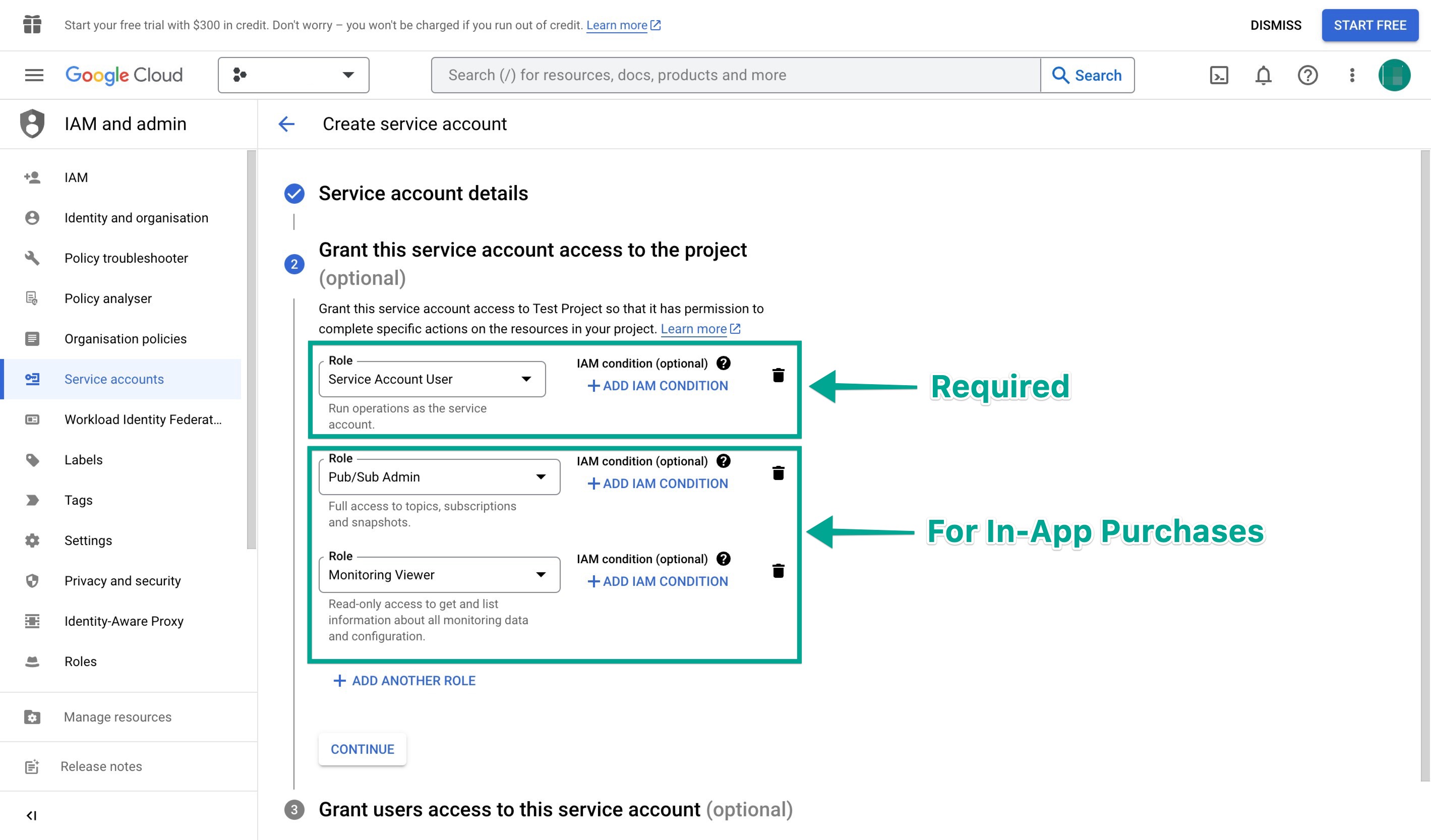Delete the Monitoring Viewer role

(779, 570)
